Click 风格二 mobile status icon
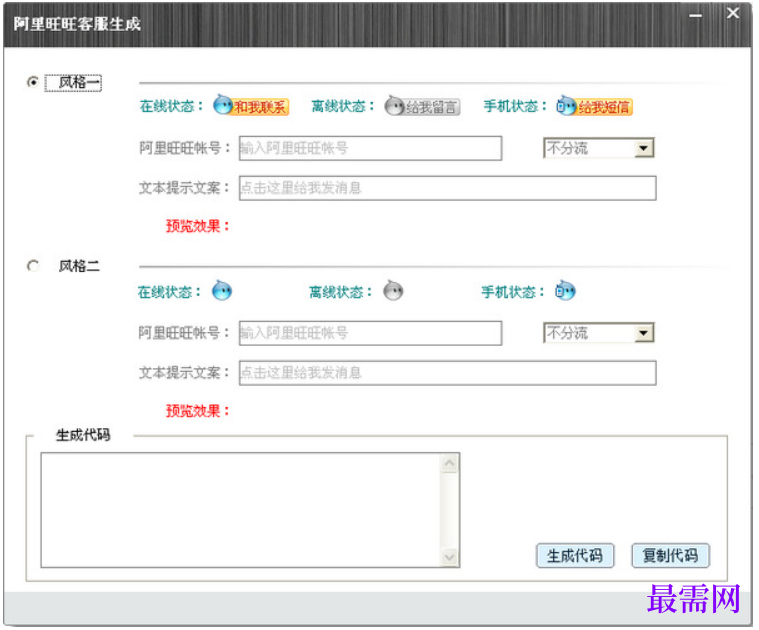759x630 pixels. click(565, 290)
